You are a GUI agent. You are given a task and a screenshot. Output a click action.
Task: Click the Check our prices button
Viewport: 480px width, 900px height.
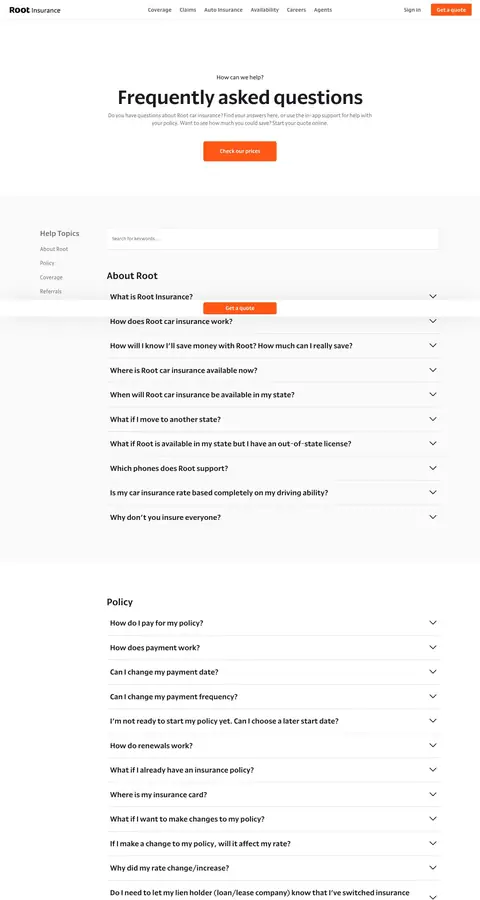pyautogui.click(x=240, y=151)
